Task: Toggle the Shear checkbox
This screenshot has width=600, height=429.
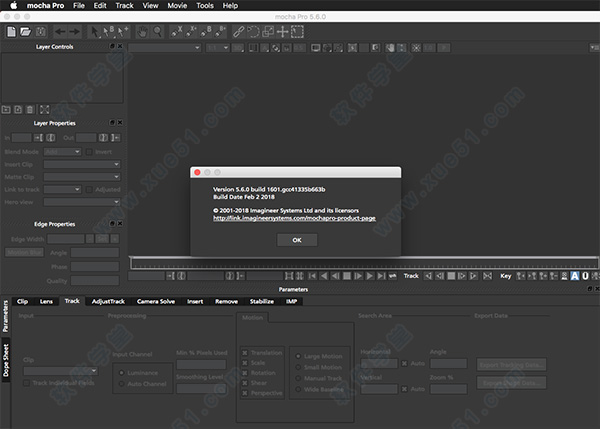Action: (245, 383)
